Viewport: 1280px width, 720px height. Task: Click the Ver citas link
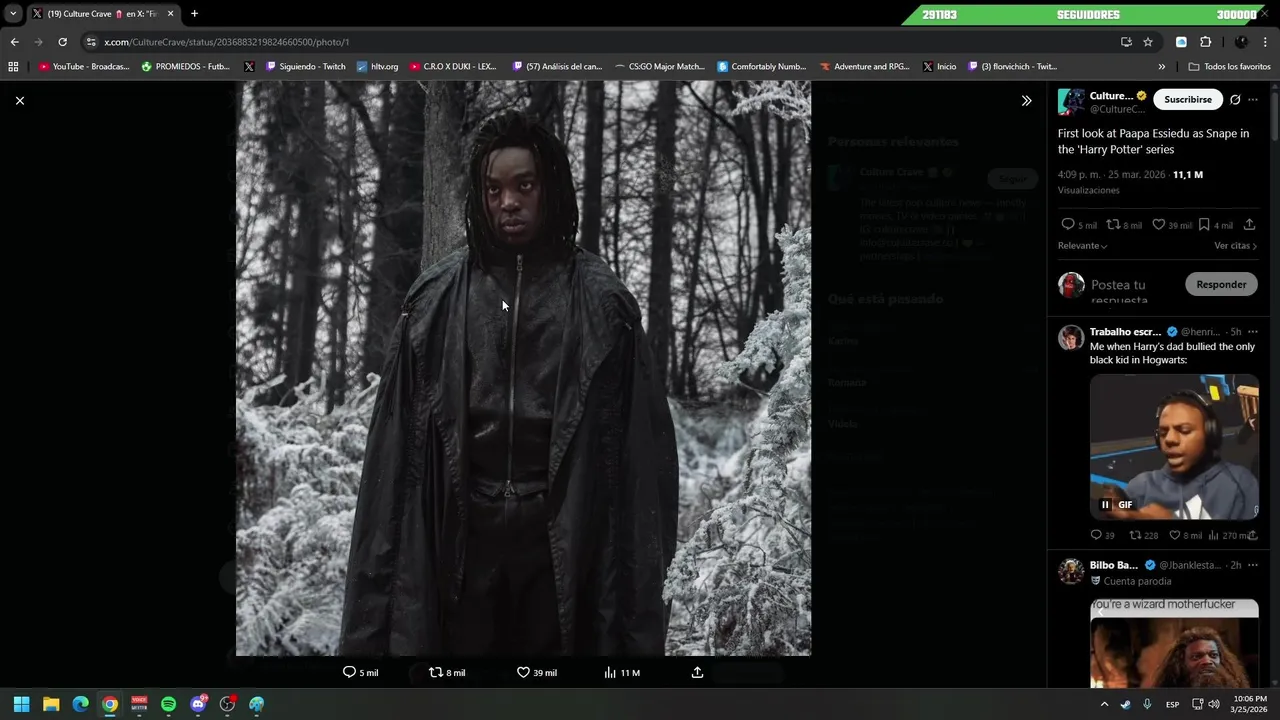click(x=1235, y=245)
